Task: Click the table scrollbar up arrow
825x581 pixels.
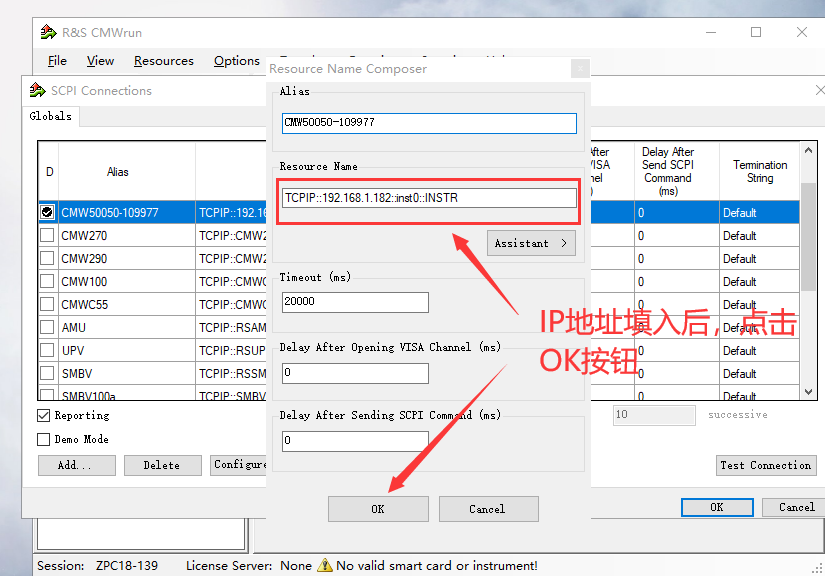Action: (808, 151)
